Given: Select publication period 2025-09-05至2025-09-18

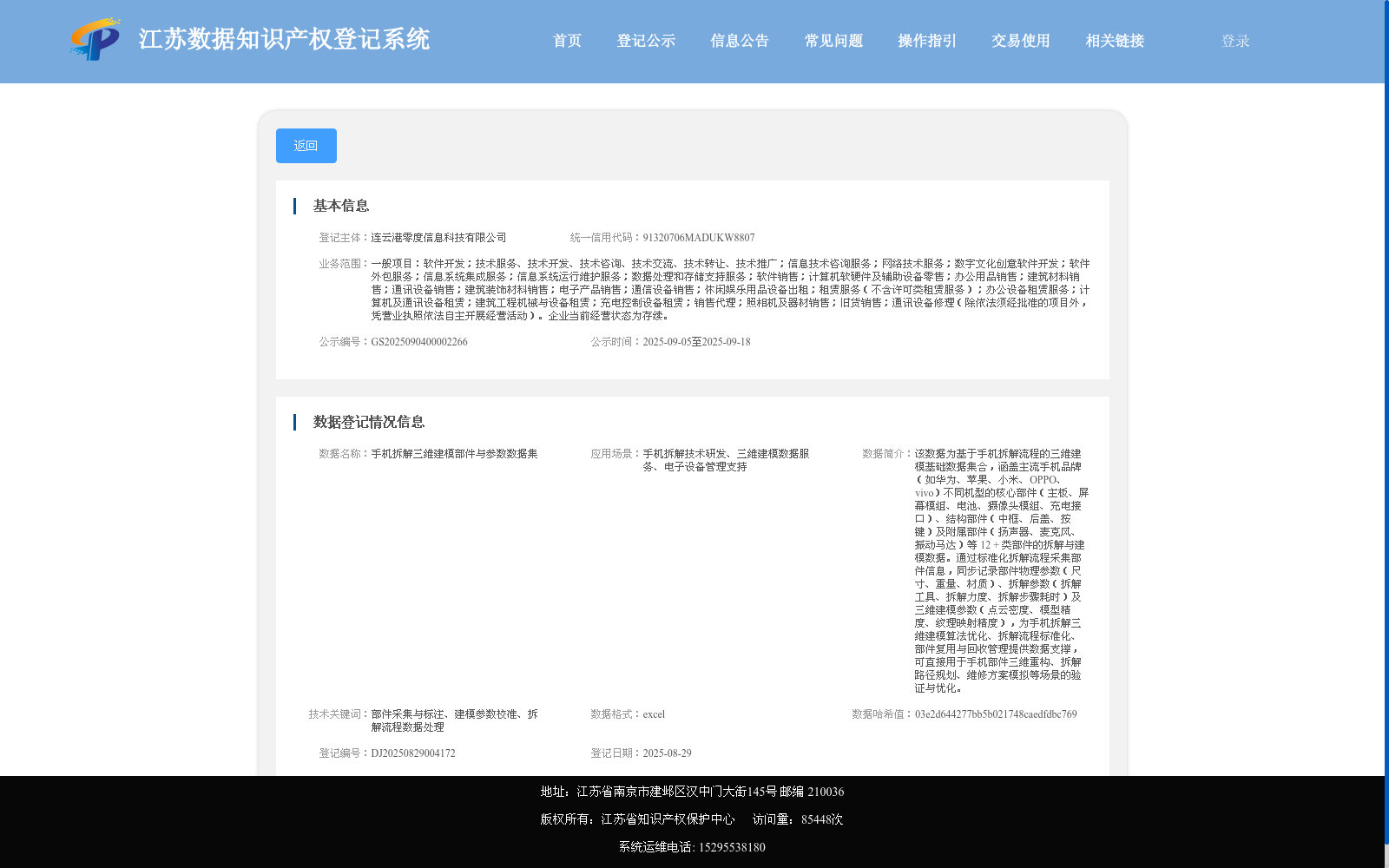Looking at the screenshot, I should click(696, 342).
